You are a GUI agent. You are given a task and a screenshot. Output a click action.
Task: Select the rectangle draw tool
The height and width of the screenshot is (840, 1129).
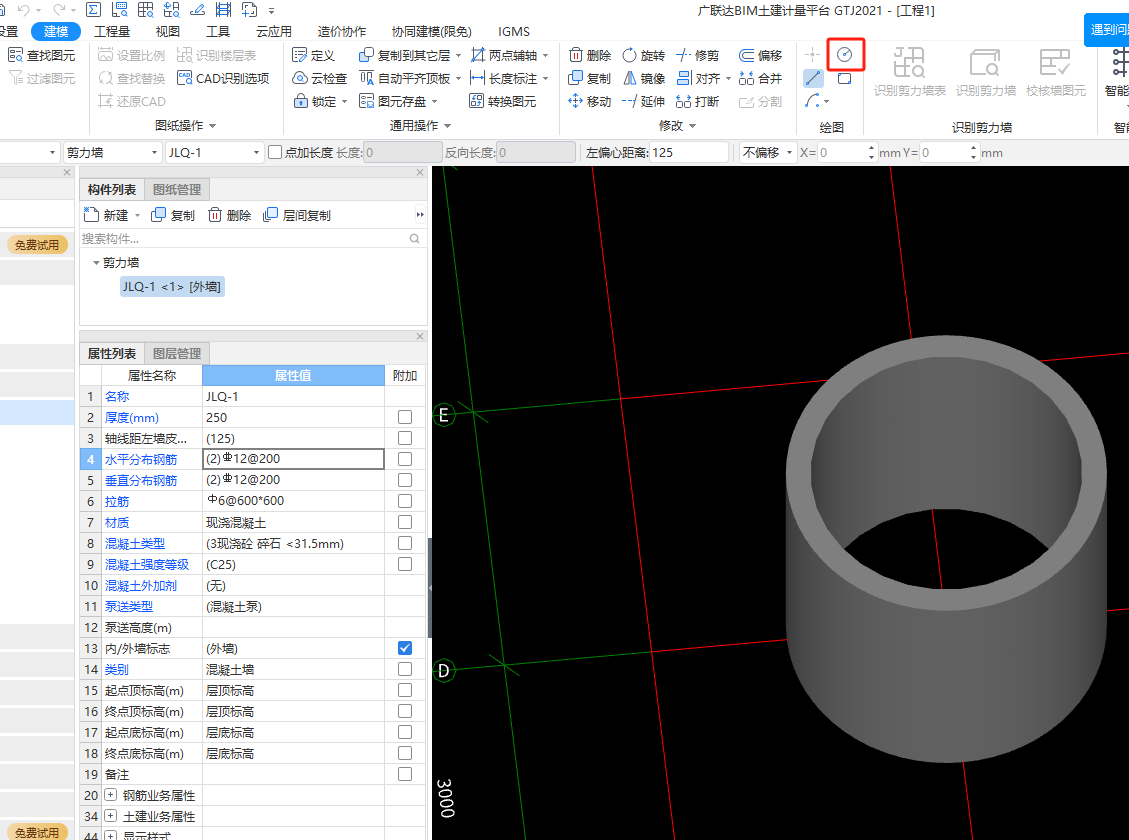pyautogui.click(x=845, y=78)
